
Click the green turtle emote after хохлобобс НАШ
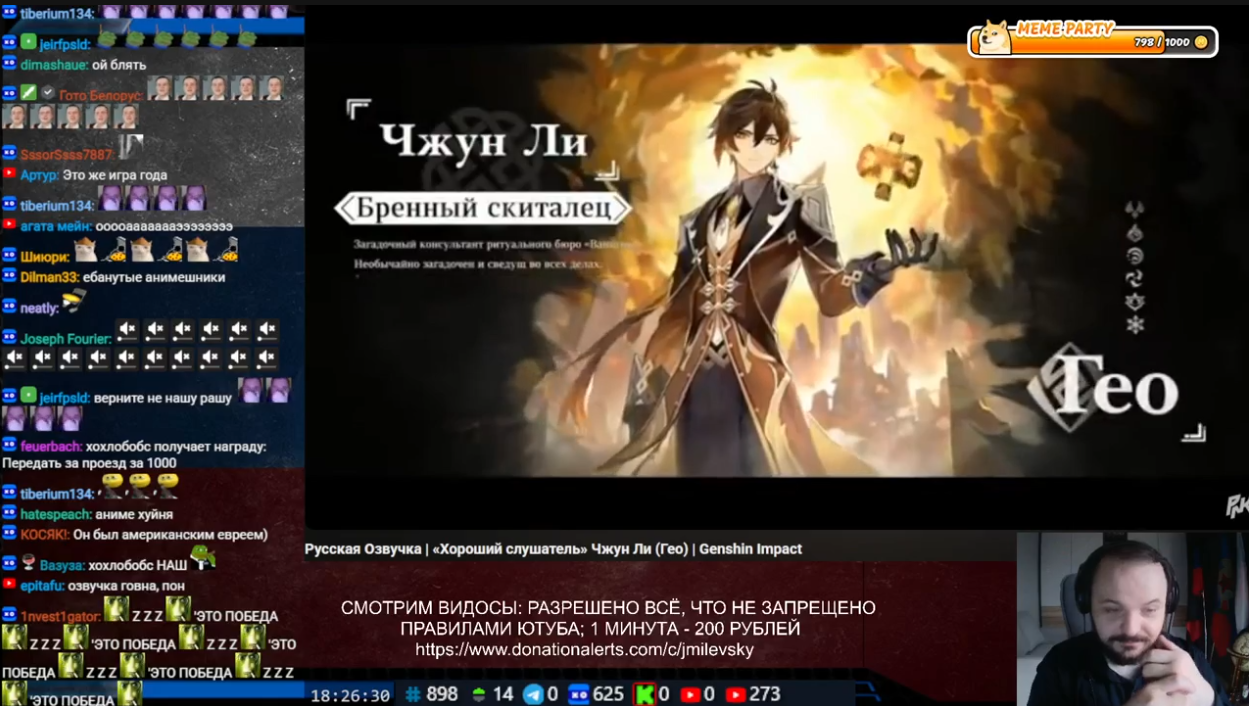coord(203,558)
